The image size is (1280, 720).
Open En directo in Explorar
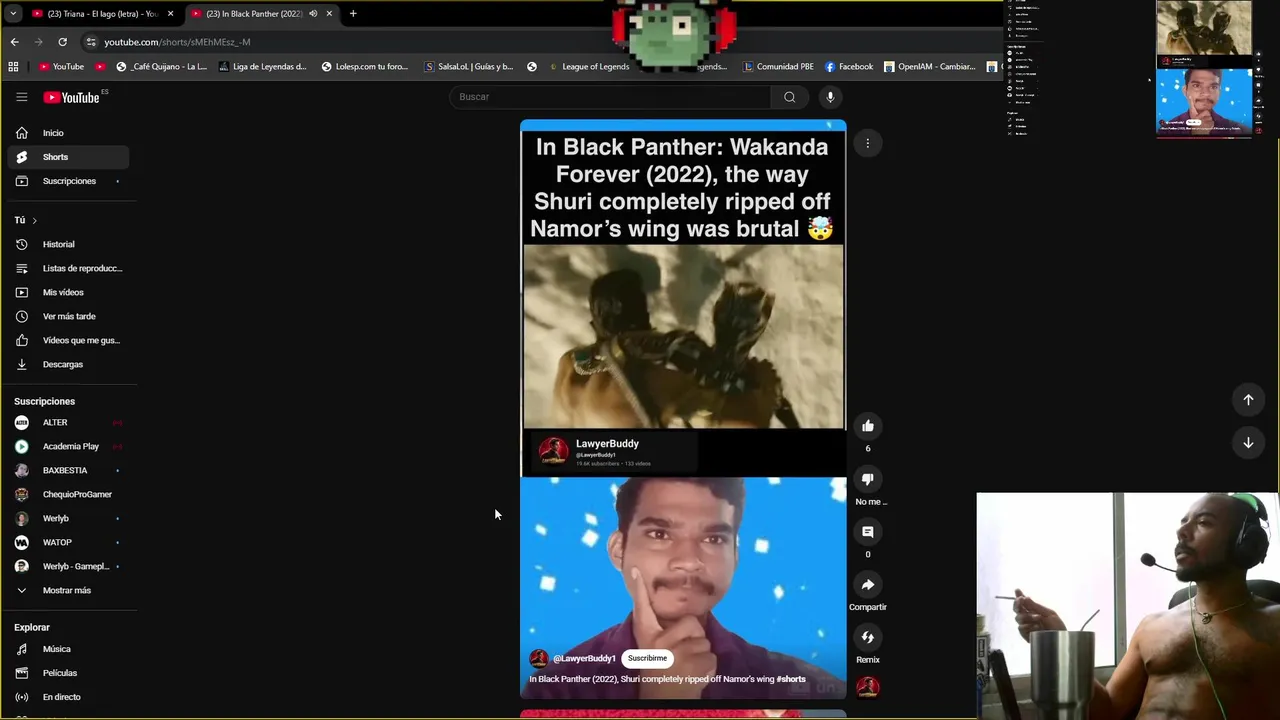coord(68,697)
